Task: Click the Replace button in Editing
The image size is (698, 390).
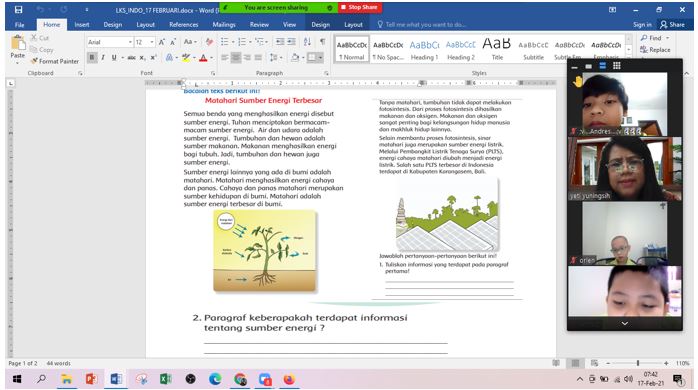Action: coord(655,50)
